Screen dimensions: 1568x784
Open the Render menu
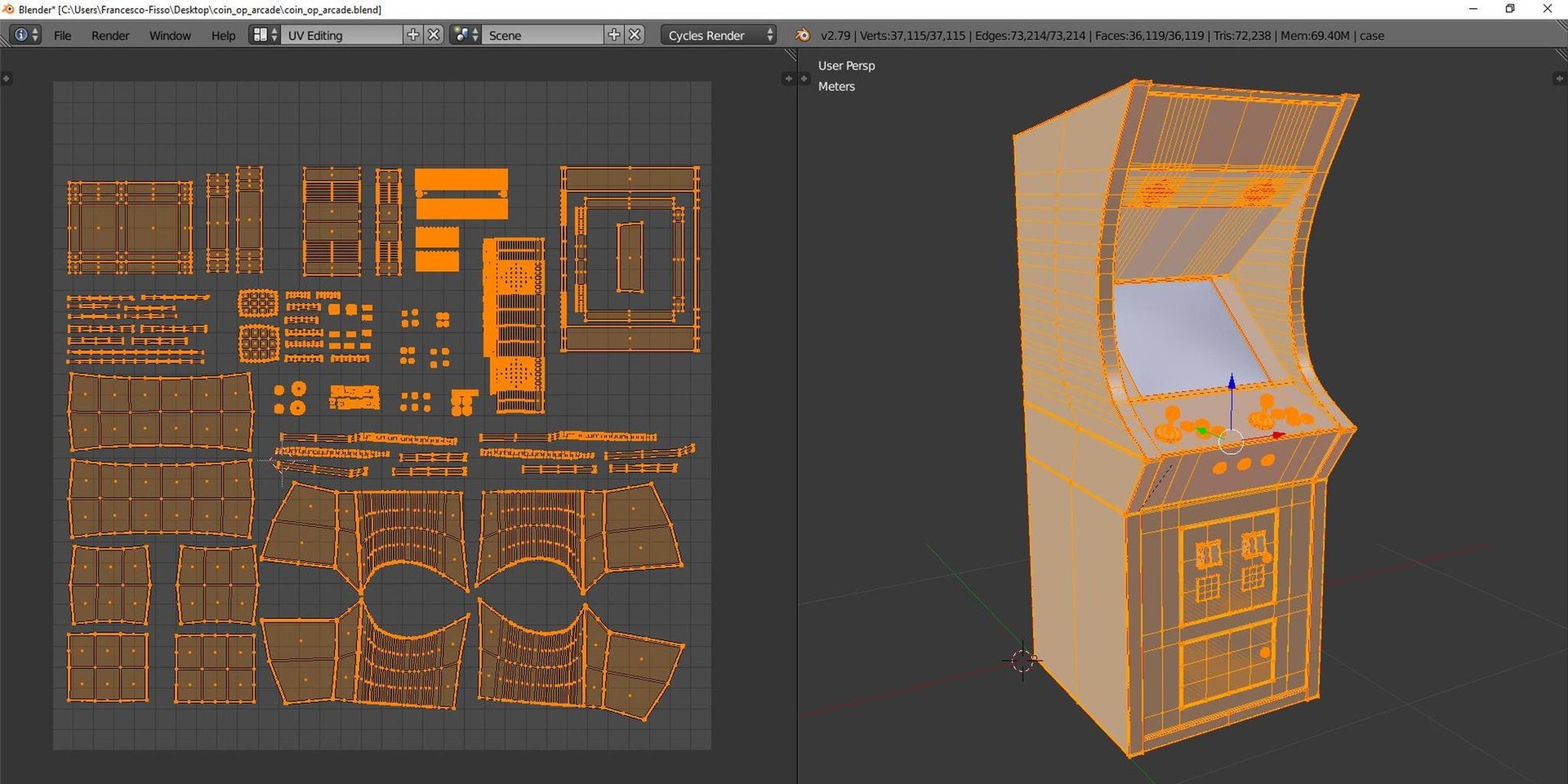tap(110, 36)
